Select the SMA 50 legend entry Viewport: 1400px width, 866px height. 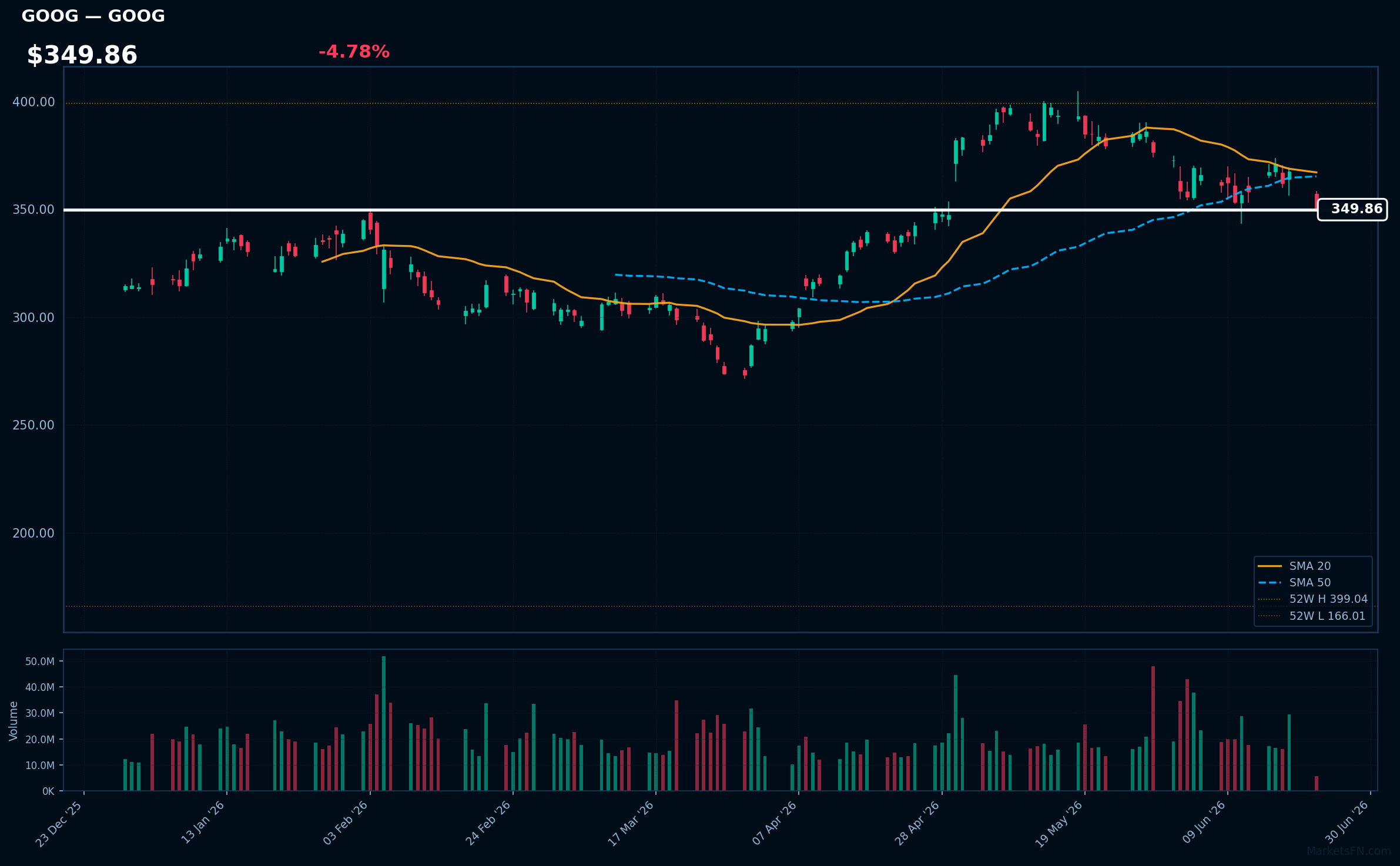[x=1310, y=582]
